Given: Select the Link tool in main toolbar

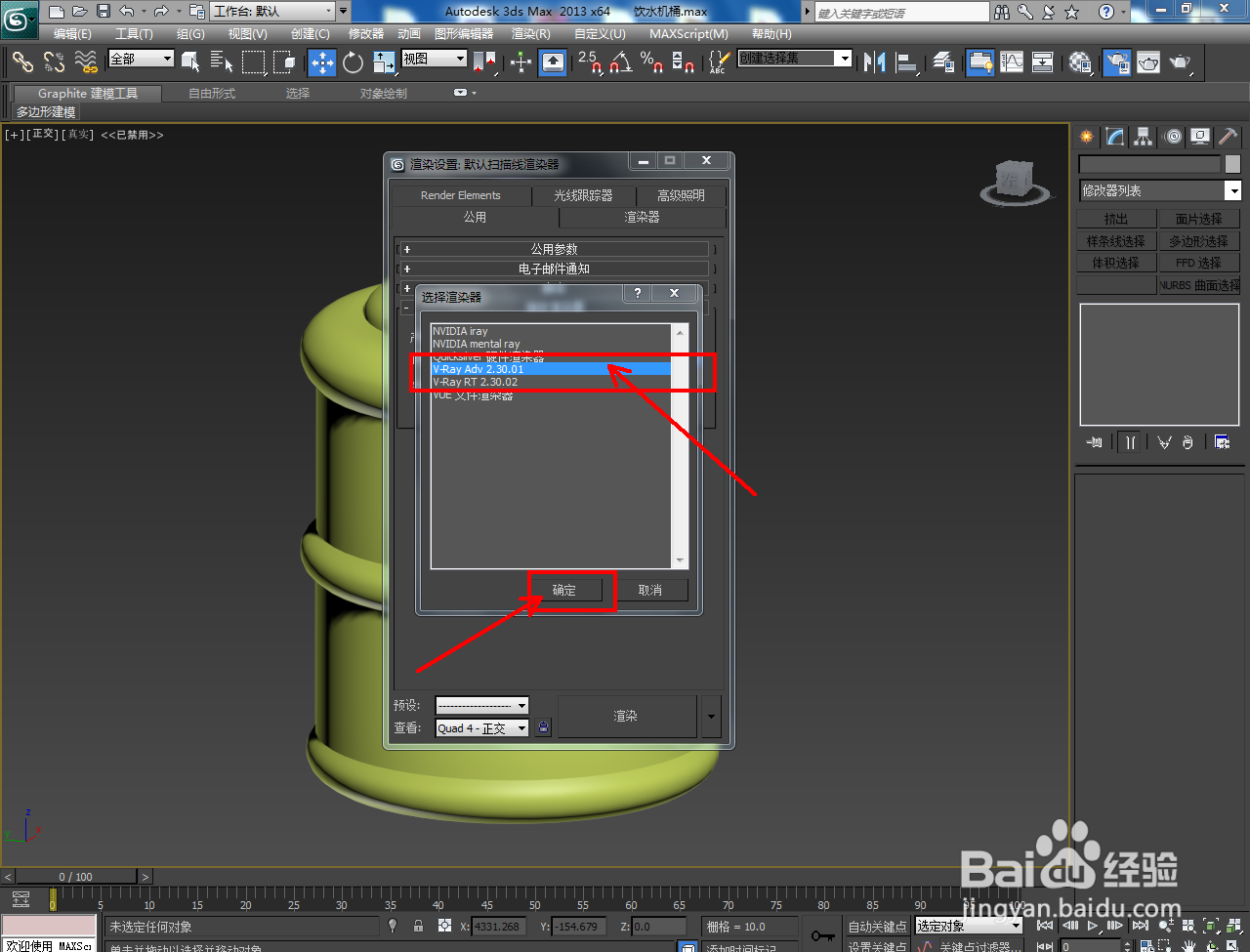Looking at the screenshot, I should click(x=22, y=62).
